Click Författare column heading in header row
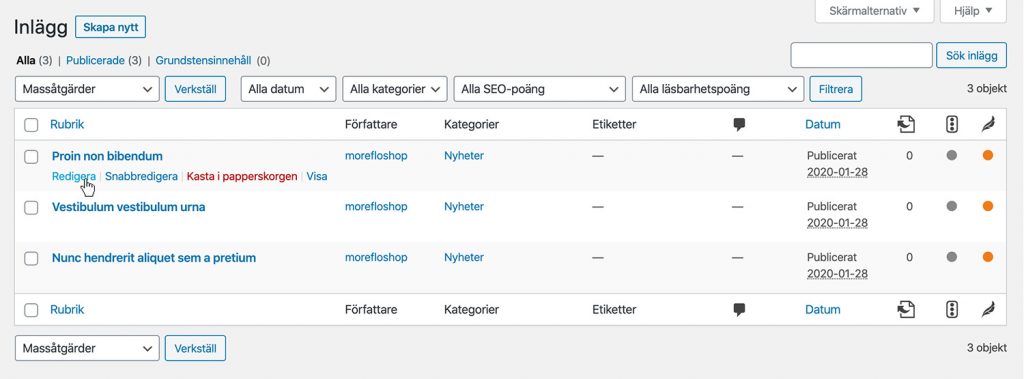The height and width of the screenshot is (379, 1024). (371, 124)
